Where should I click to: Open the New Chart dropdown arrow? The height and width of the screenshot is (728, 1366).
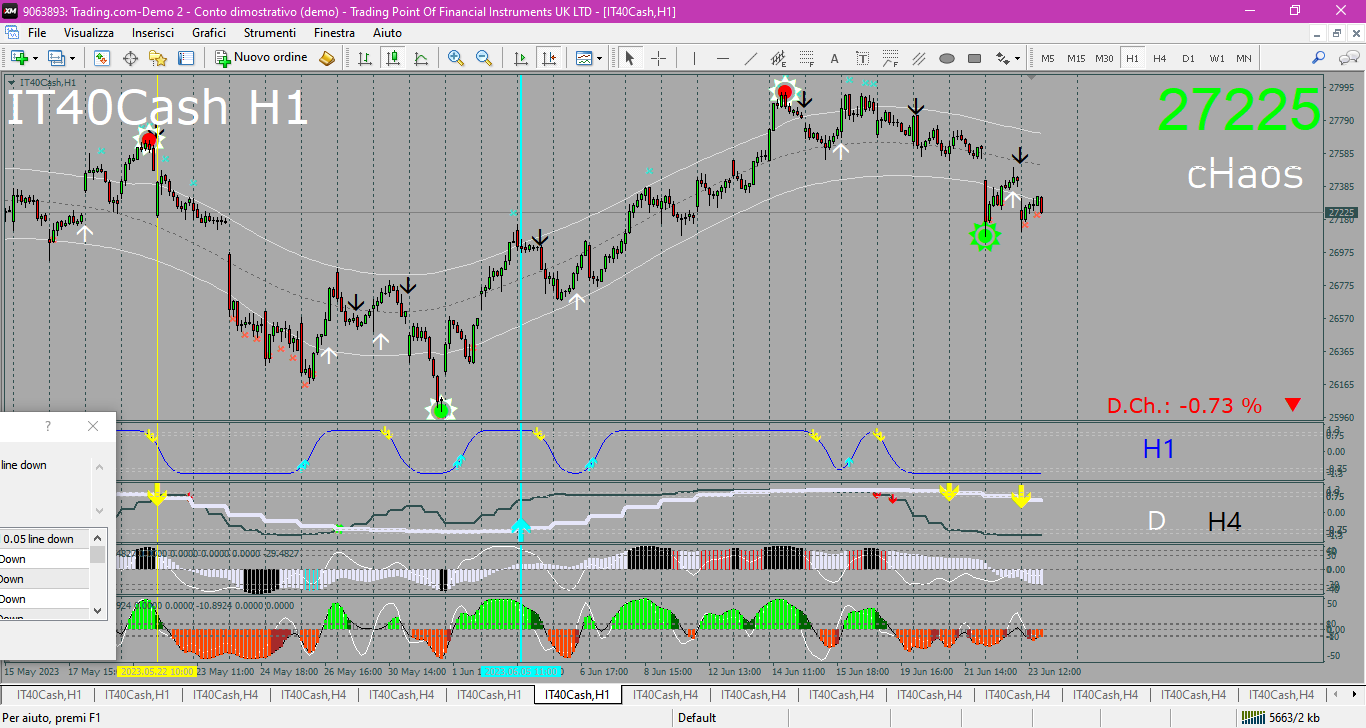coord(35,58)
